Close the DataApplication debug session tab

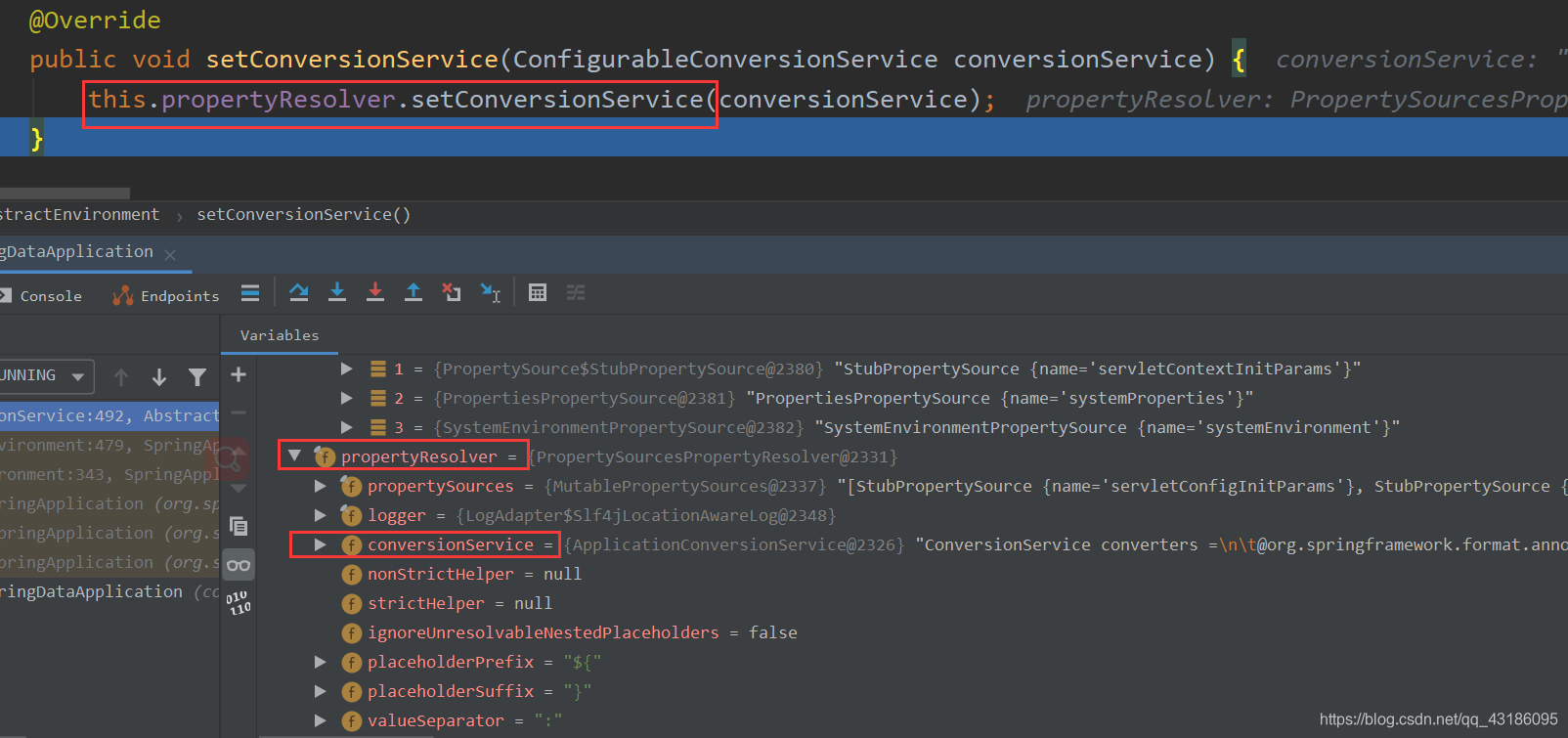click(x=170, y=254)
